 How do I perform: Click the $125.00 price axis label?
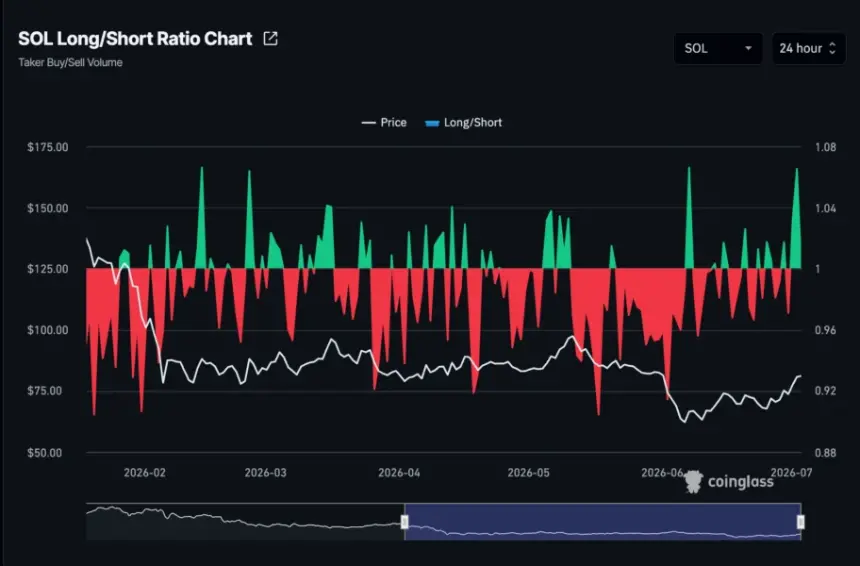(x=48, y=269)
